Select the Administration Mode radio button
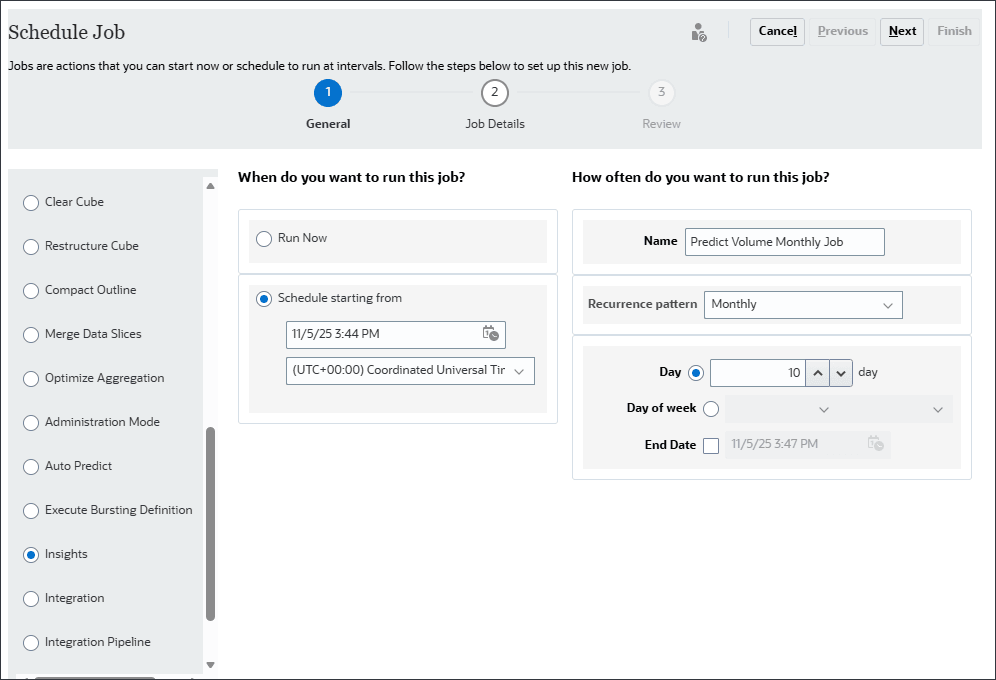The image size is (996, 680). (x=30, y=423)
